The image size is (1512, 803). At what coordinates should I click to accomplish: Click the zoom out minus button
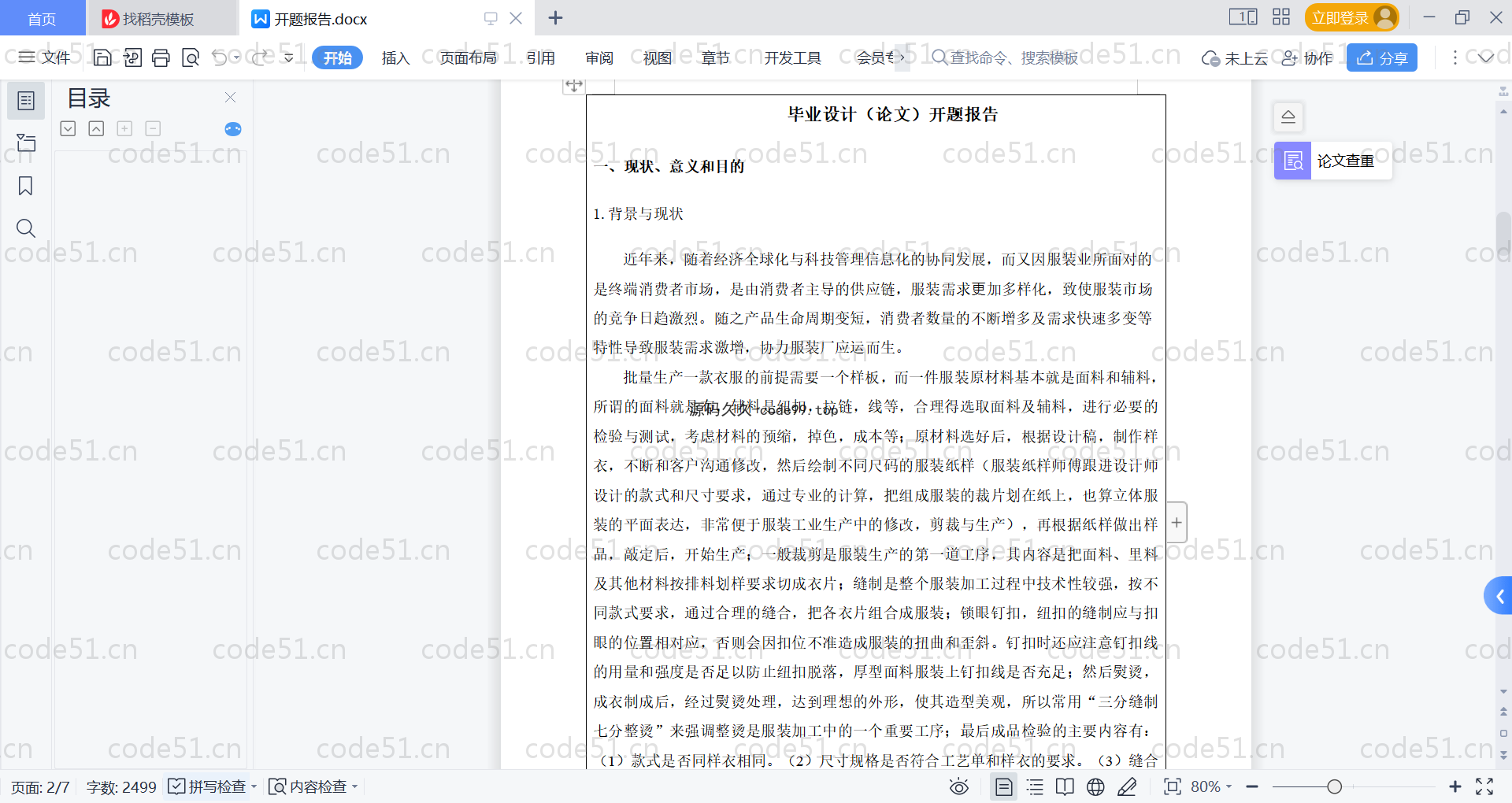point(1252,786)
